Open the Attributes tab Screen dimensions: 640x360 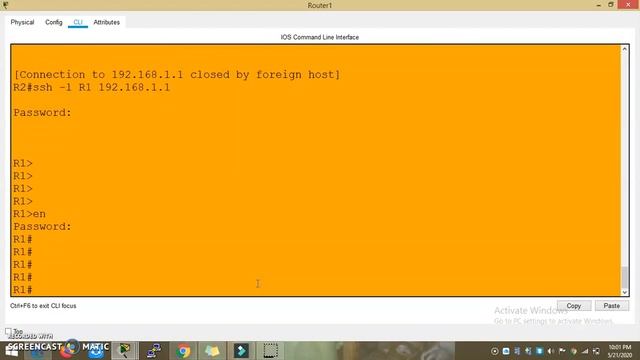[x=107, y=22]
